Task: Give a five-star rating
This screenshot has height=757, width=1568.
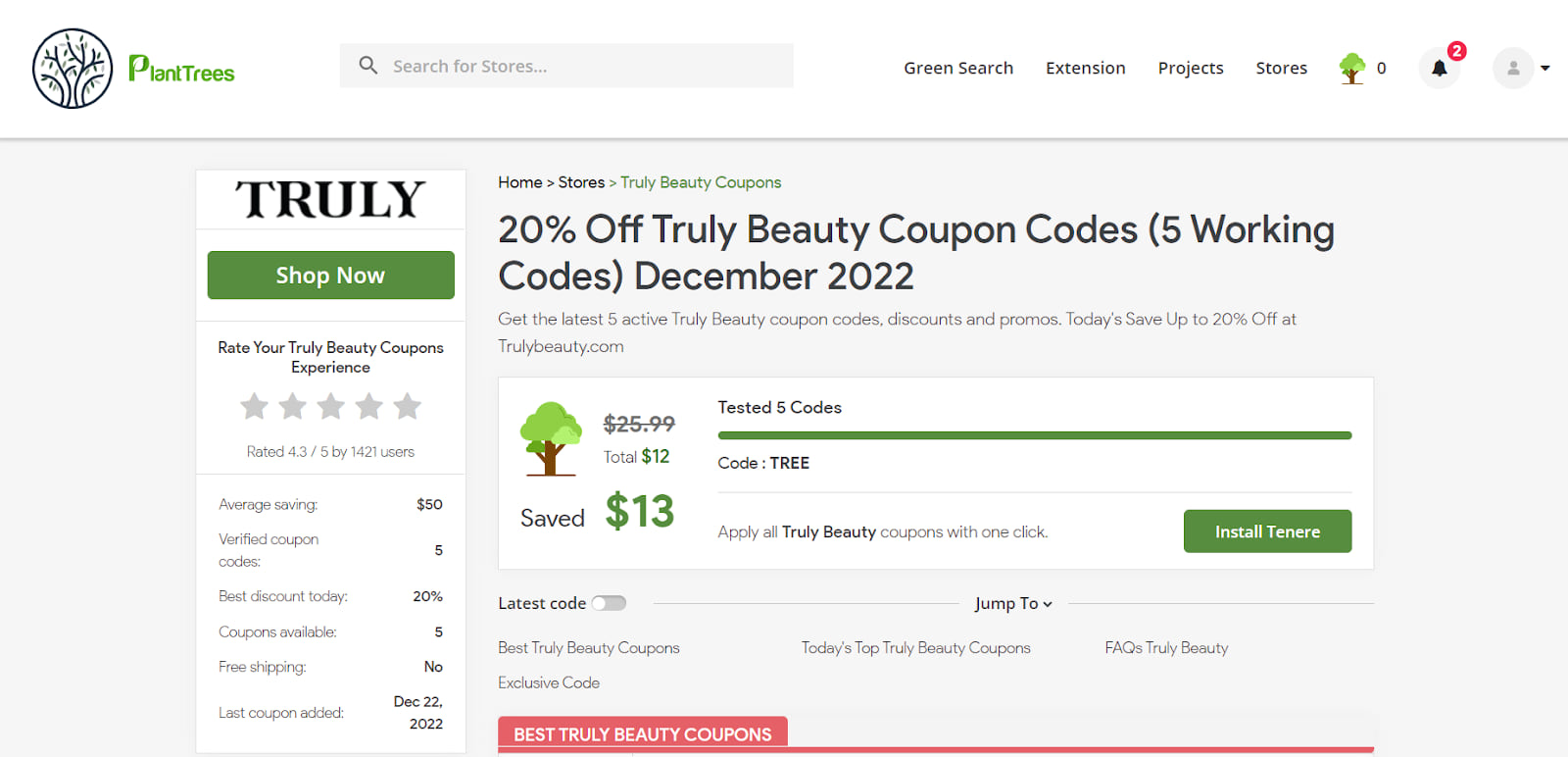Action: pos(408,406)
